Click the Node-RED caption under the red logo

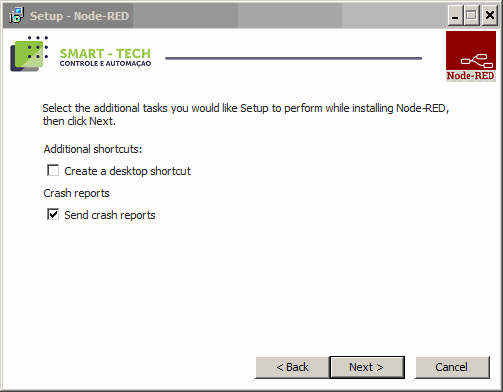[x=471, y=76]
